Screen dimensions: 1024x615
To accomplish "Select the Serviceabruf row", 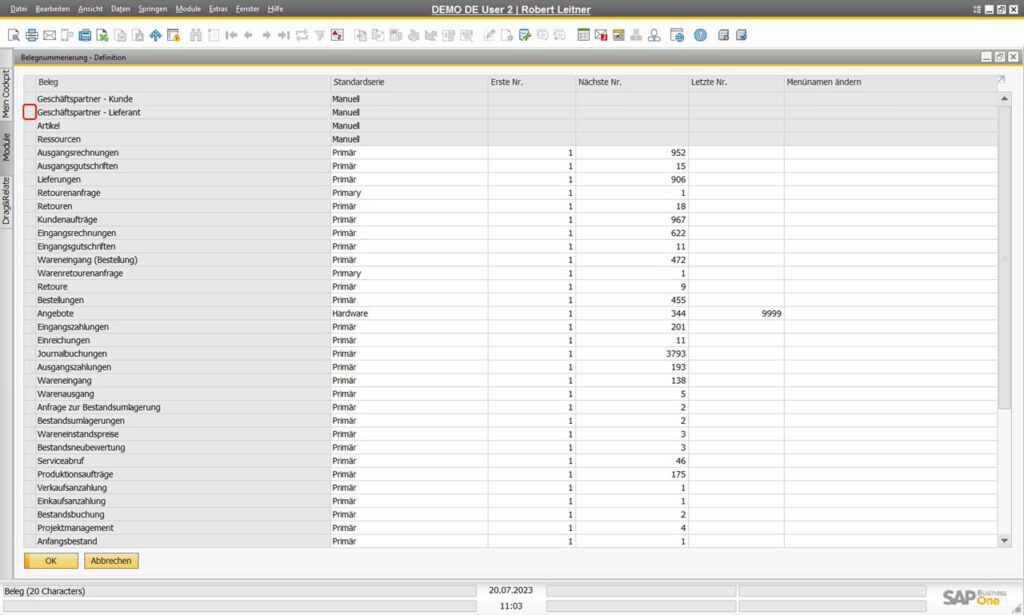I will 511,461.
